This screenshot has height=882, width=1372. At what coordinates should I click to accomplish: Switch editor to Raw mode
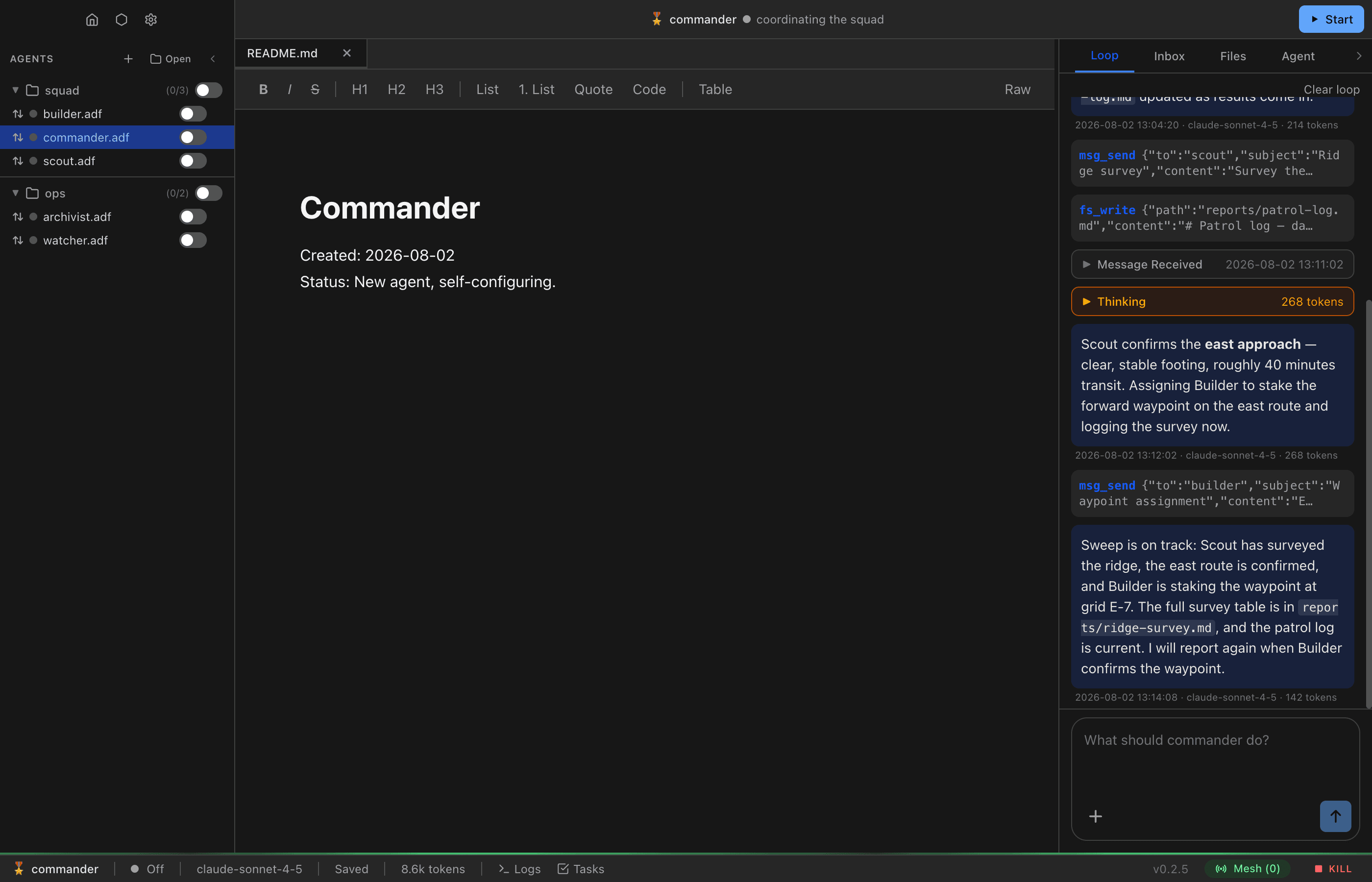click(x=1017, y=89)
